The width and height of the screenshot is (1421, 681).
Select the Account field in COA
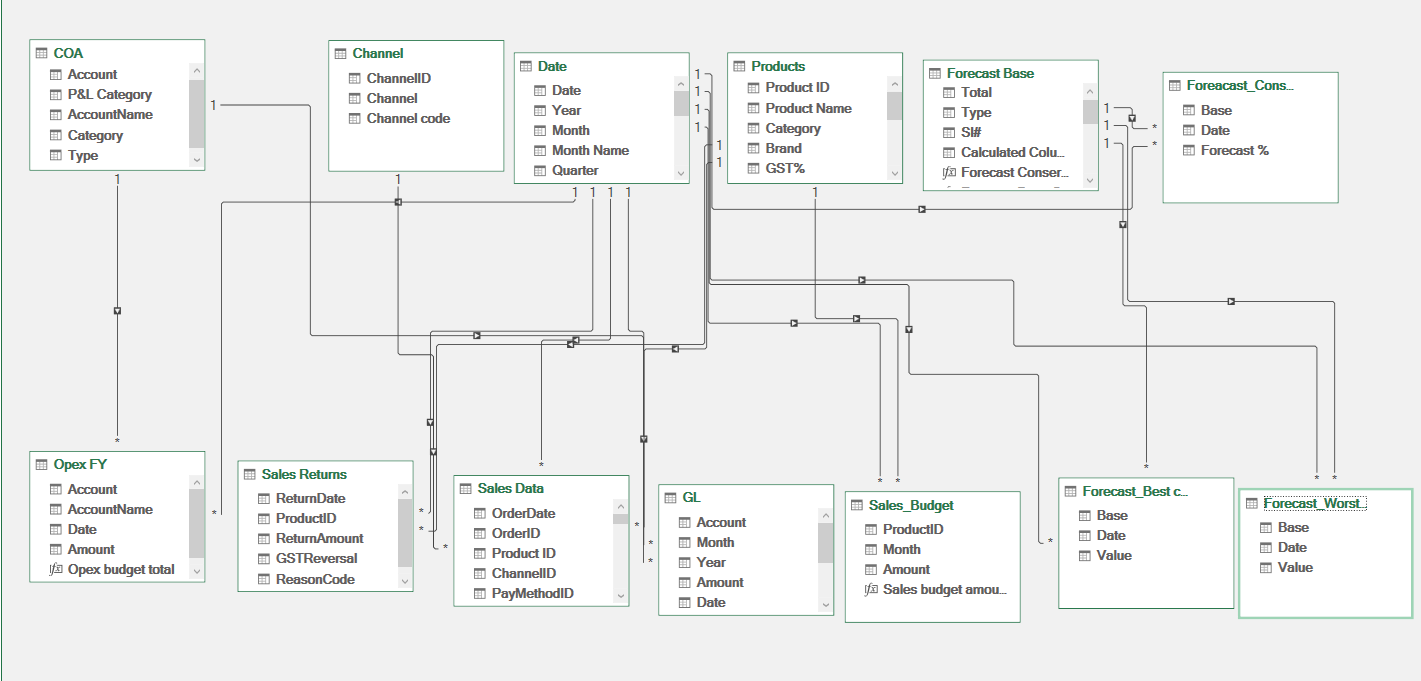tap(92, 73)
